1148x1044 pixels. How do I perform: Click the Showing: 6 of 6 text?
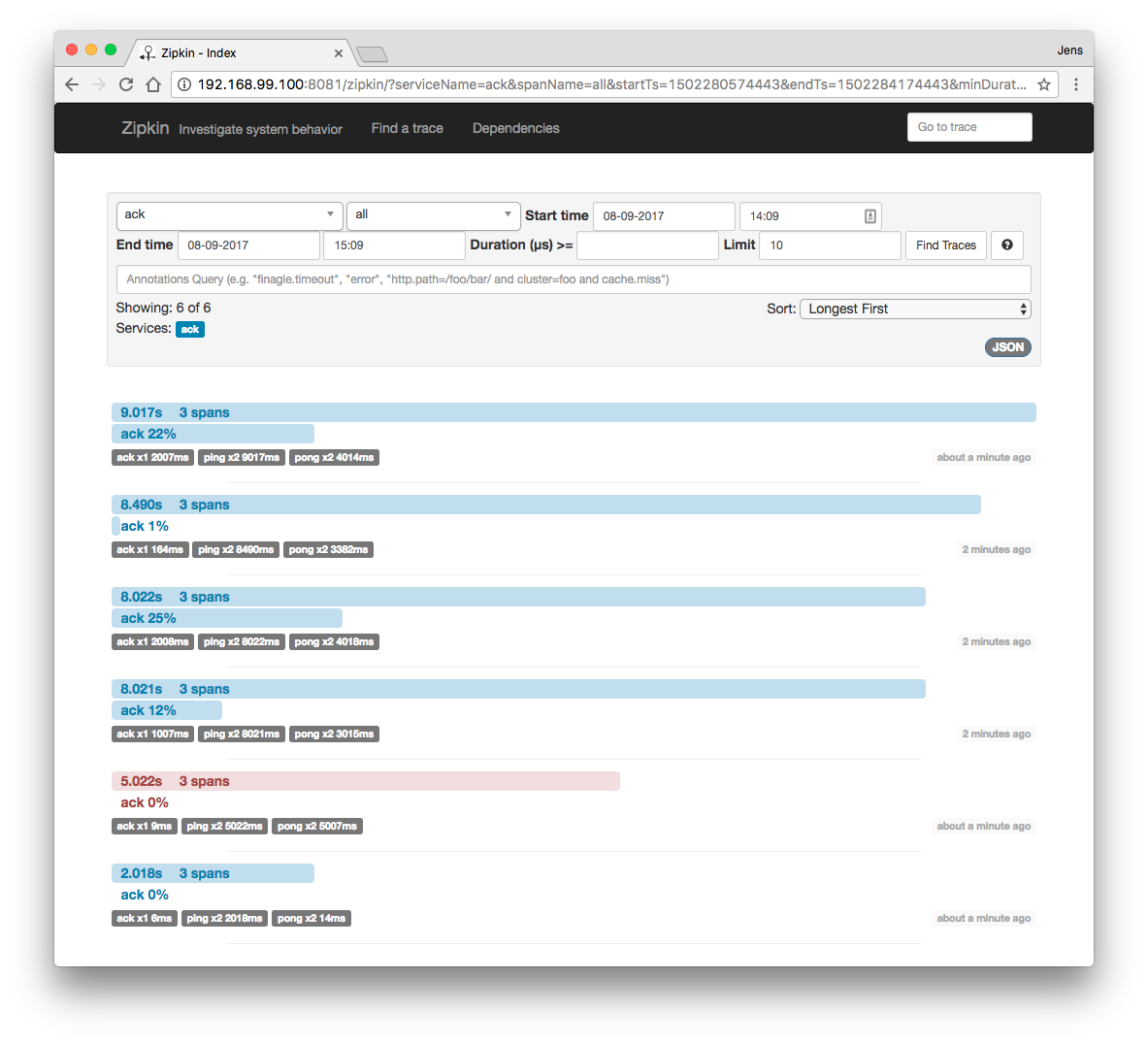pyautogui.click(x=163, y=309)
